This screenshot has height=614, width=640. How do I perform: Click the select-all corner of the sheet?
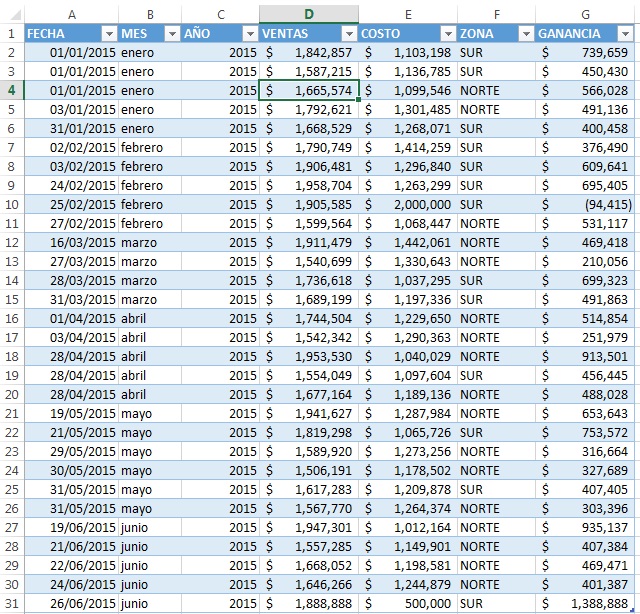pyautogui.click(x=10, y=13)
